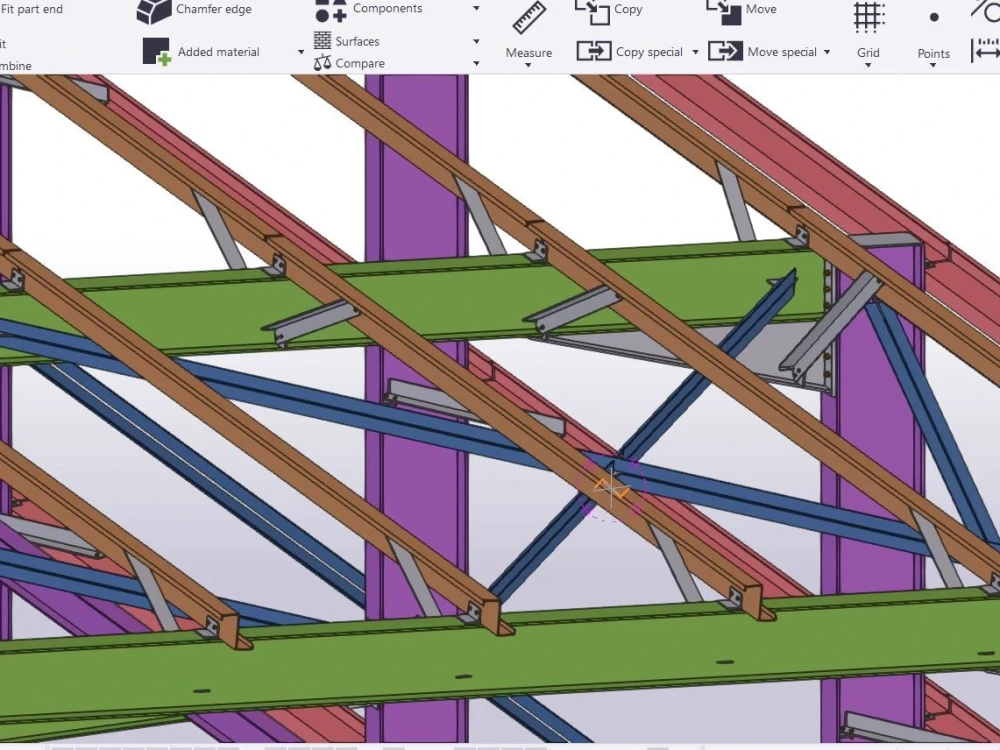1000x750 pixels.
Task: Open the Surfaces dropdown arrow
Action: 476,41
